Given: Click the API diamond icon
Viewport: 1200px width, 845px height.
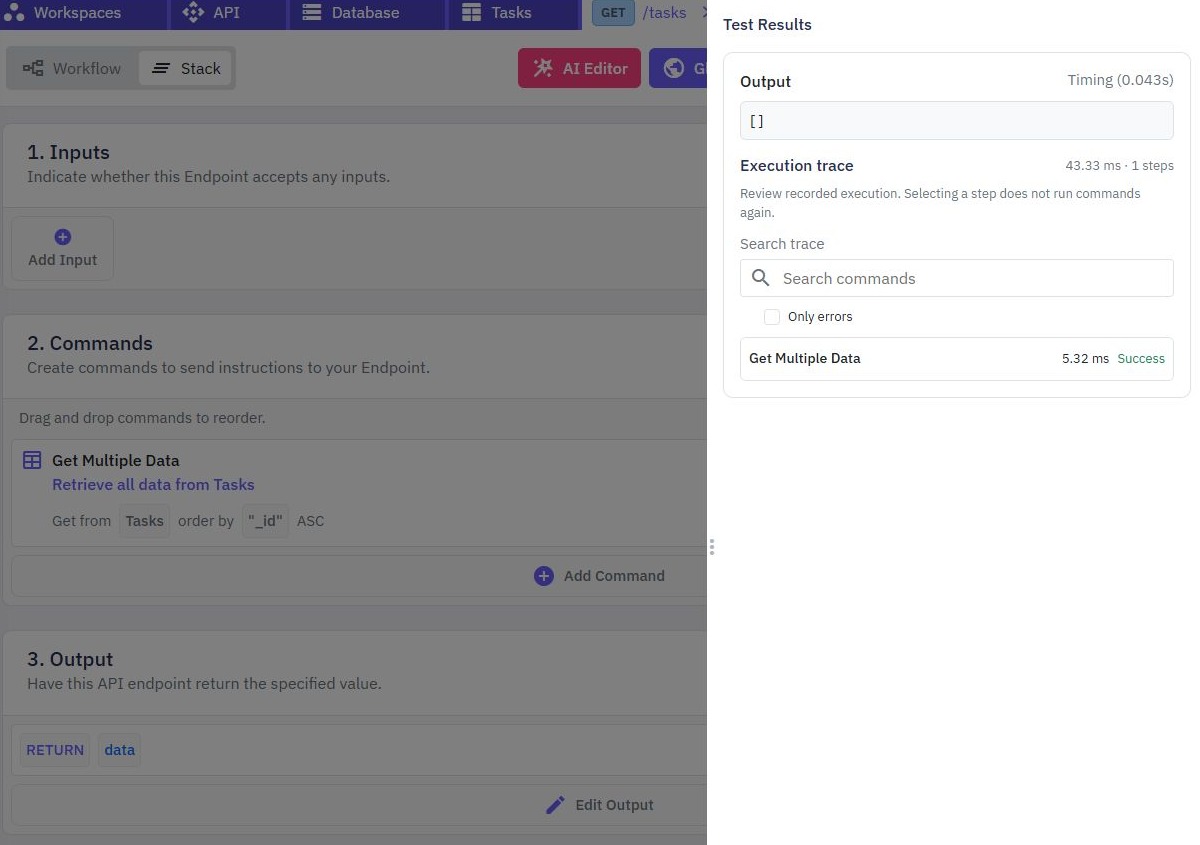Looking at the screenshot, I should tap(194, 13).
